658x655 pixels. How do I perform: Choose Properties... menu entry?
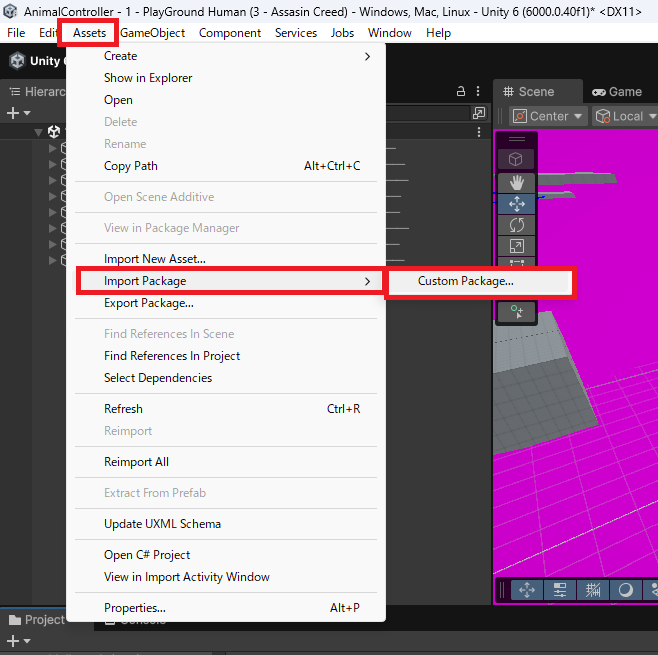226,608
